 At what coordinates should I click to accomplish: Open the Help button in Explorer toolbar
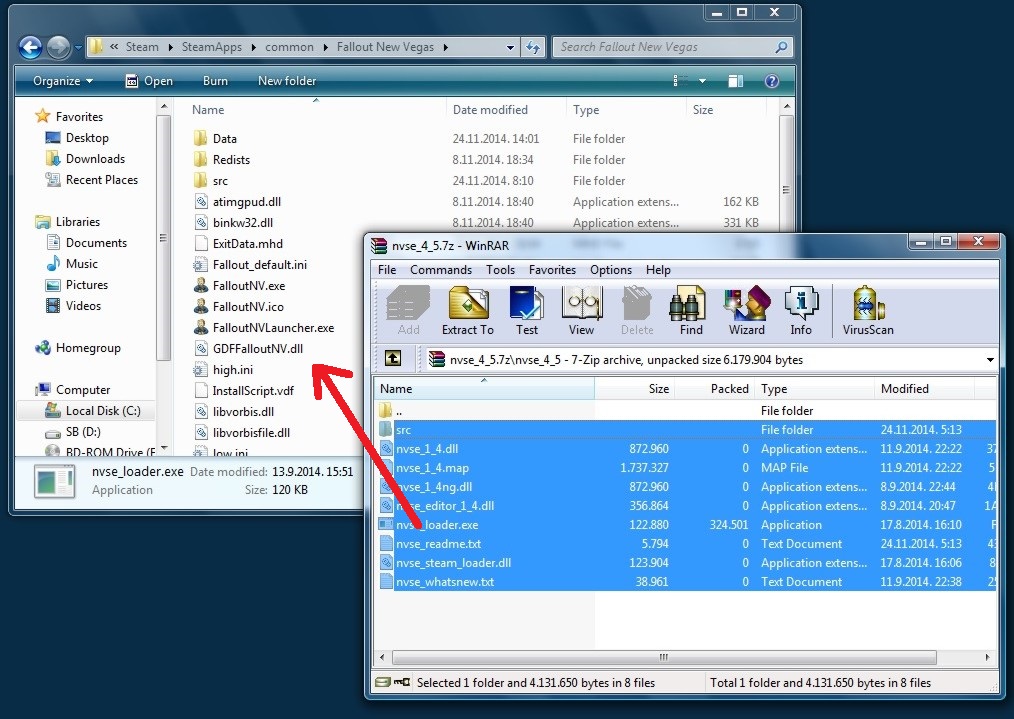coord(771,81)
